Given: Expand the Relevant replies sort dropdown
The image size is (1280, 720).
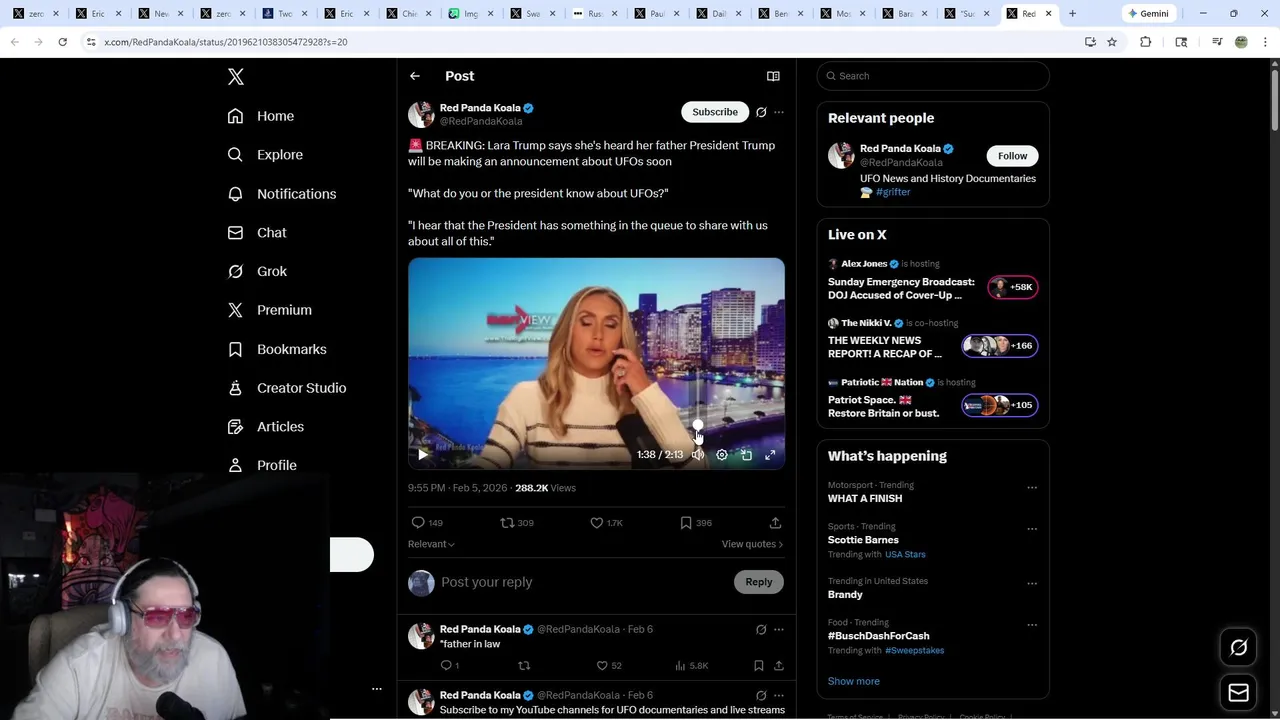Looking at the screenshot, I should [x=431, y=544].
